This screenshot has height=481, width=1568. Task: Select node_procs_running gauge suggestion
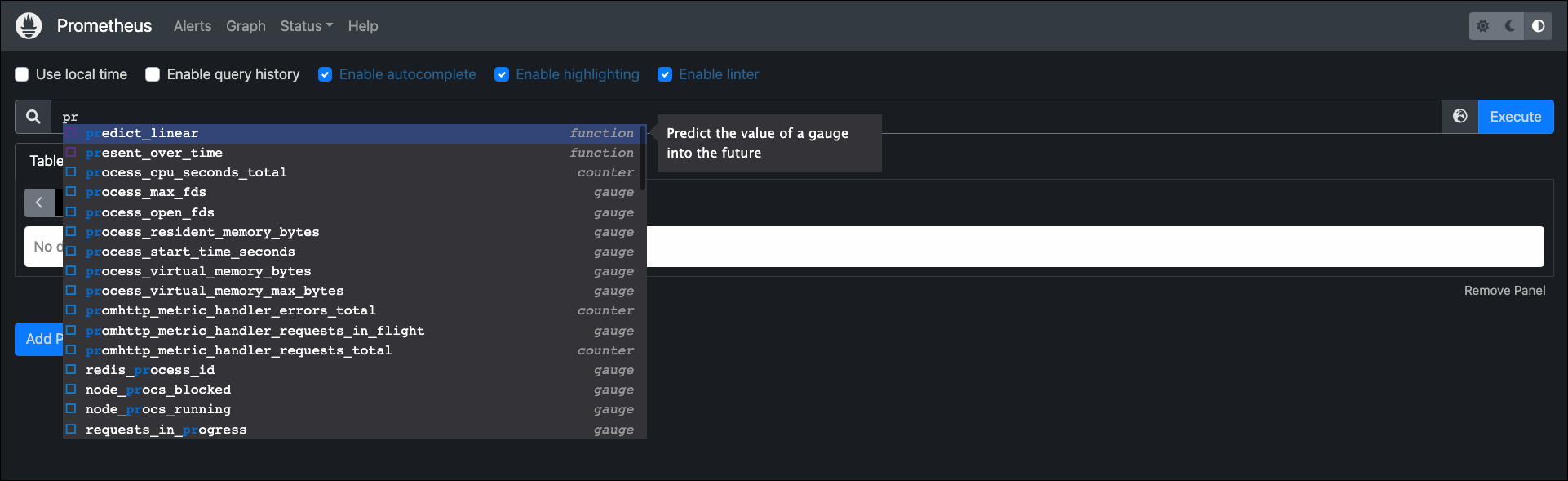click(x=355, y=409)
